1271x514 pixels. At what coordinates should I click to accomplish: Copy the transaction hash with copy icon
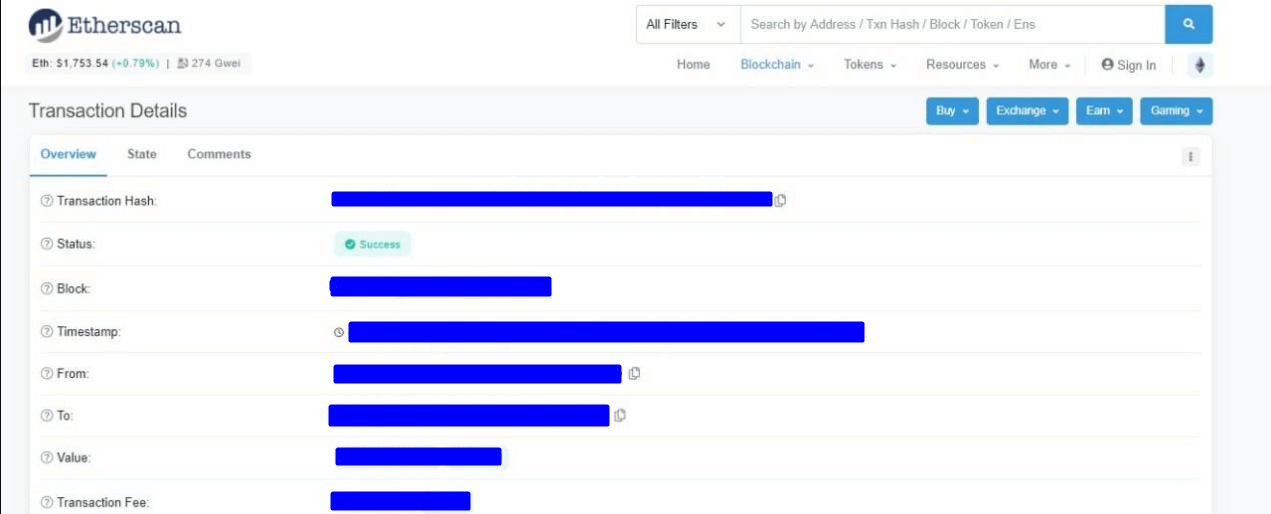click(x=780, y=200)
